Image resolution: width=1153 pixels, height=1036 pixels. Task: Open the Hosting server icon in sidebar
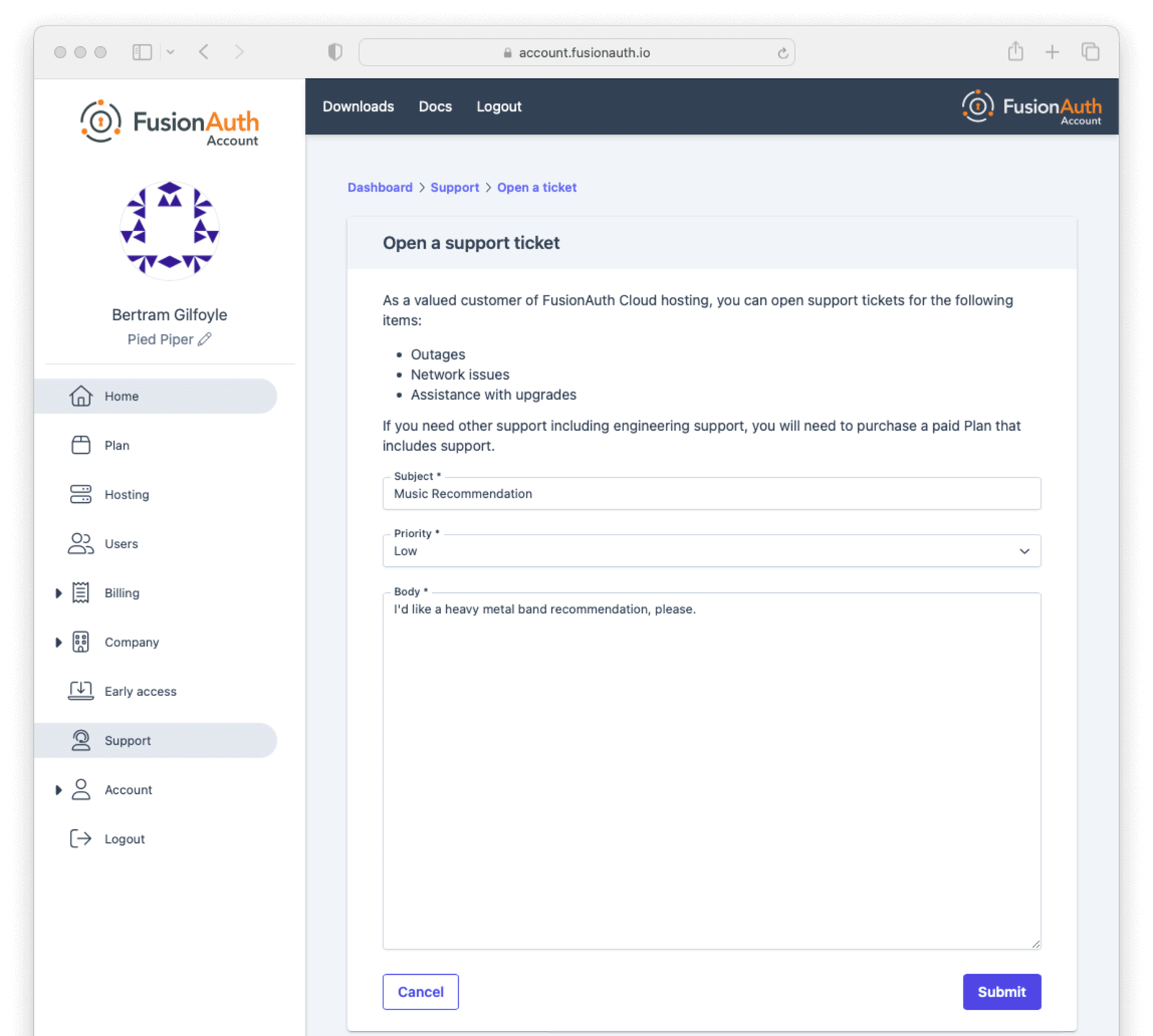coord(81,494)
